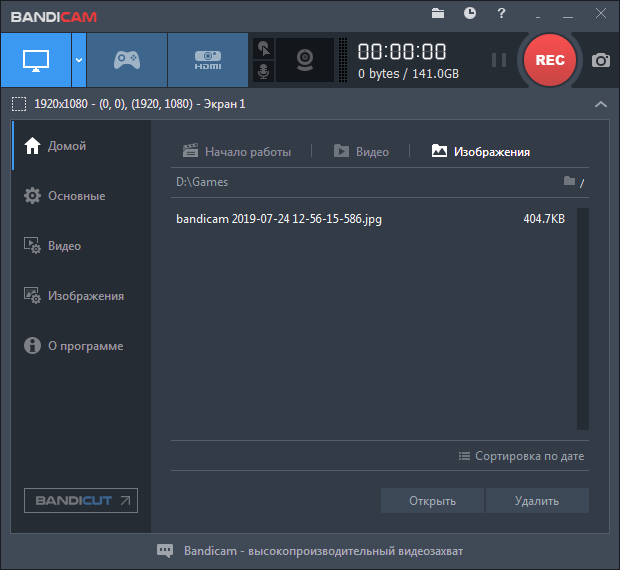Select bandicam 2019-07-24 jpg file

(x=278, y=219)
